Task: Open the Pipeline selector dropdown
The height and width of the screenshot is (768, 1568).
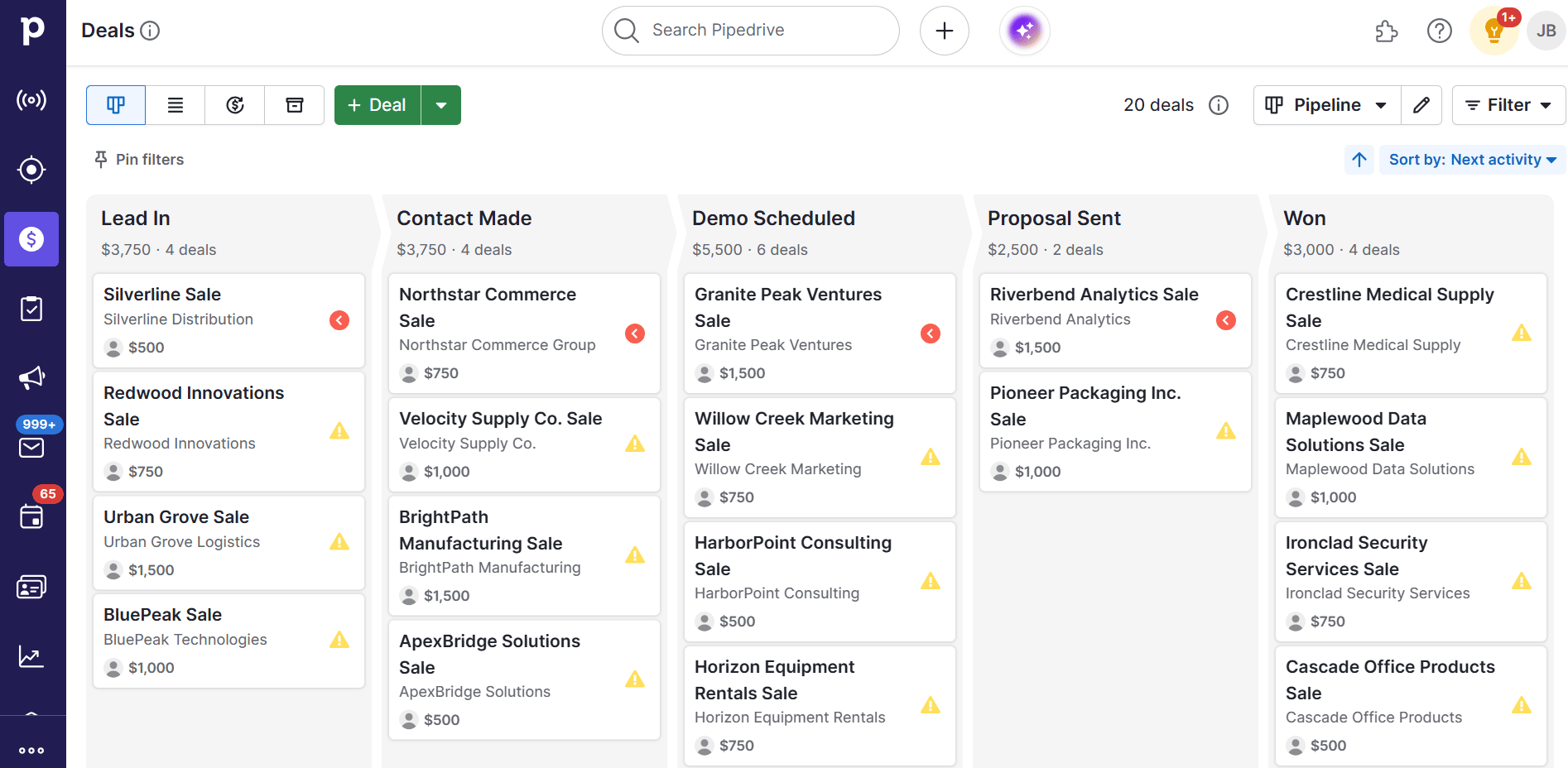Action: 1325,105
